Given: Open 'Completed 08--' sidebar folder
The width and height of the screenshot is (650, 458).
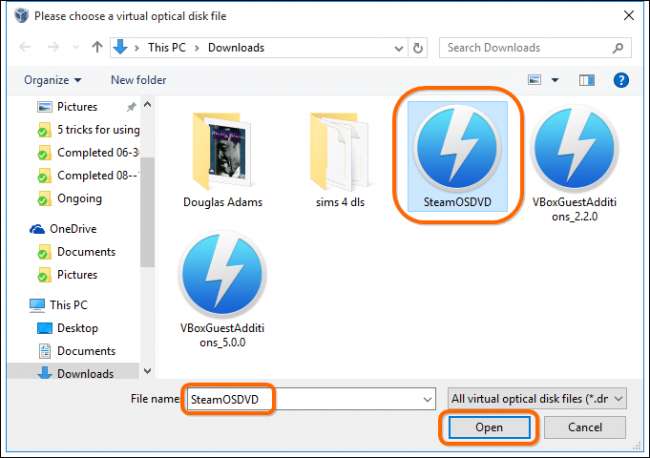Looking at the screenshot, I should coord(87,175).
